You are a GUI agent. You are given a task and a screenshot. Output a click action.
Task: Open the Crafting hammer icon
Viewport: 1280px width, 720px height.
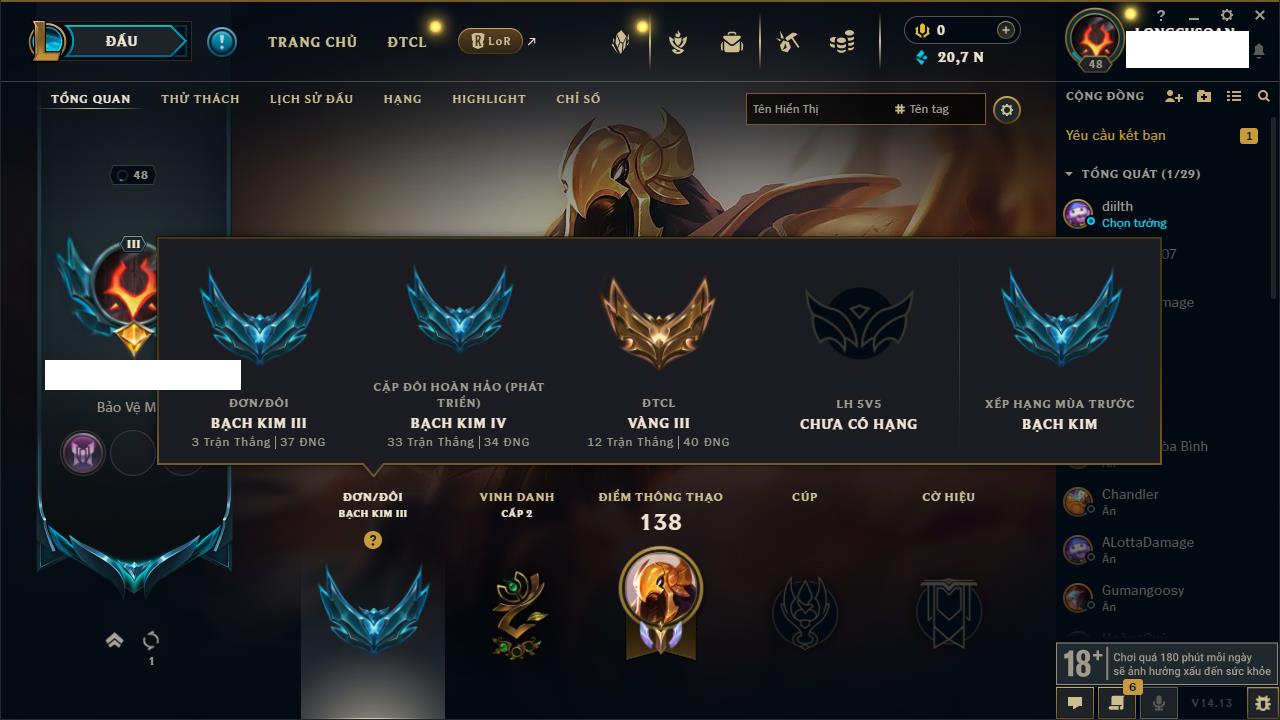tap(788, 42)
